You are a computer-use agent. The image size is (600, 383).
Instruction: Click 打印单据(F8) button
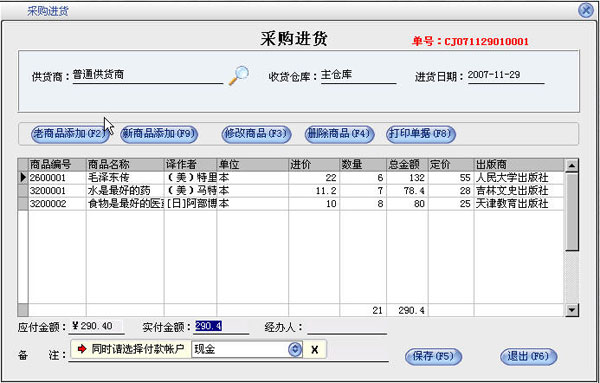[x=421, y=134]
